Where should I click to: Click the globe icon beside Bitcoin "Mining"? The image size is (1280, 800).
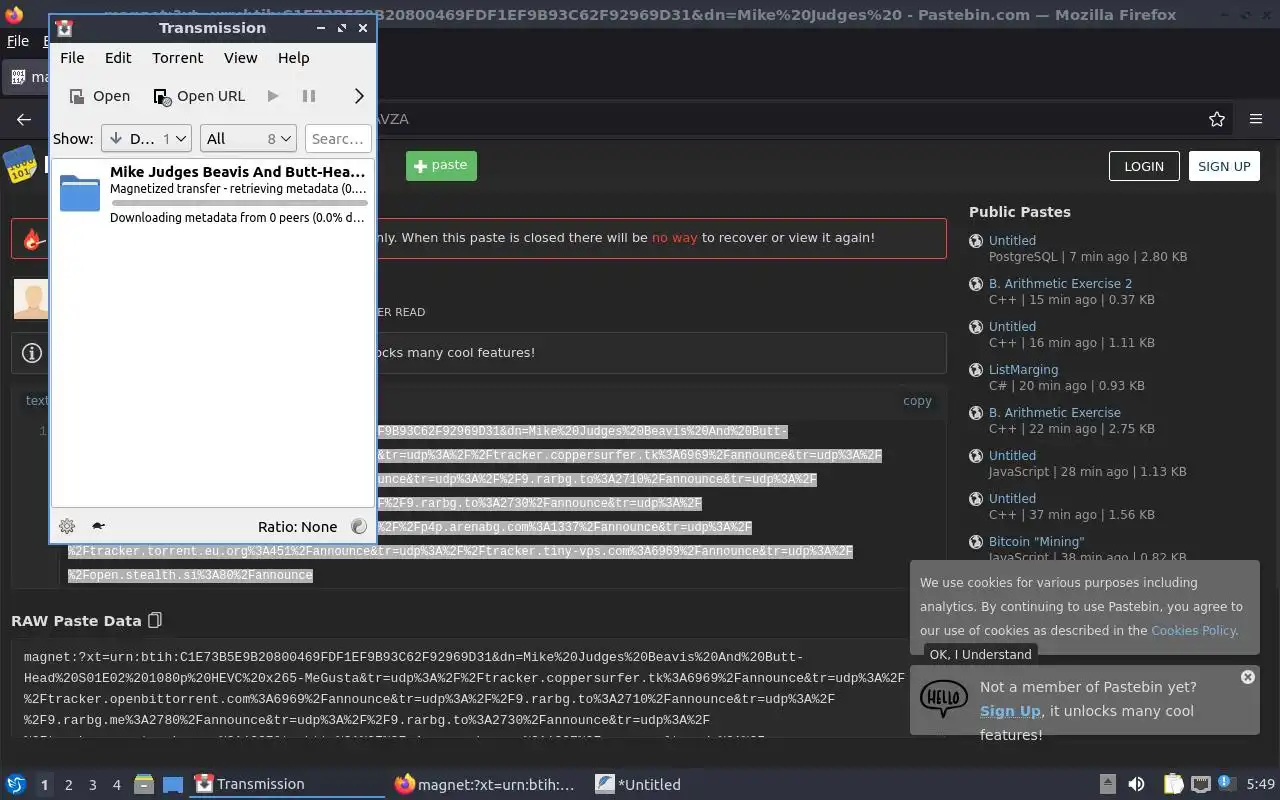coord(976,542)
